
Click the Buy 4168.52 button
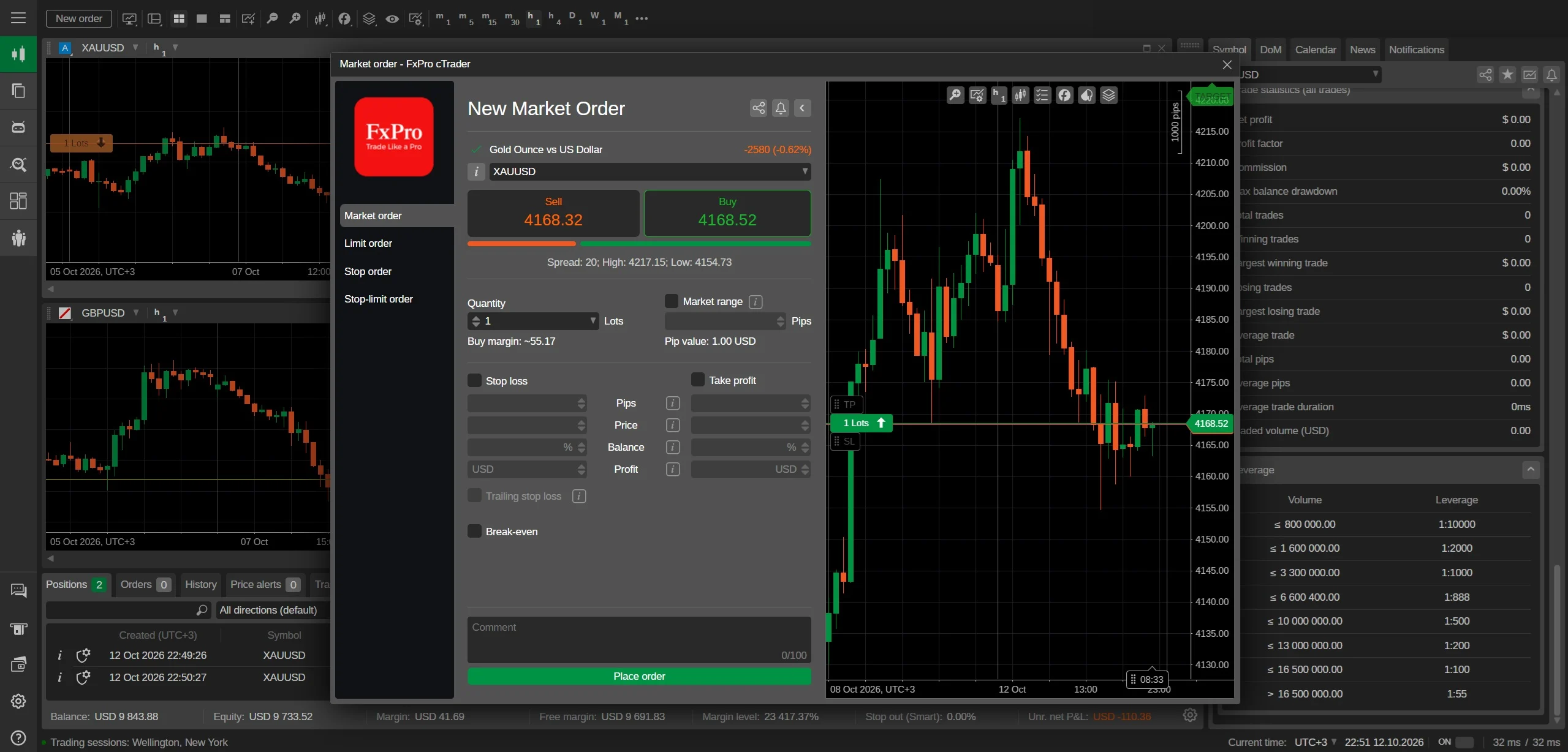coord(727,213)
